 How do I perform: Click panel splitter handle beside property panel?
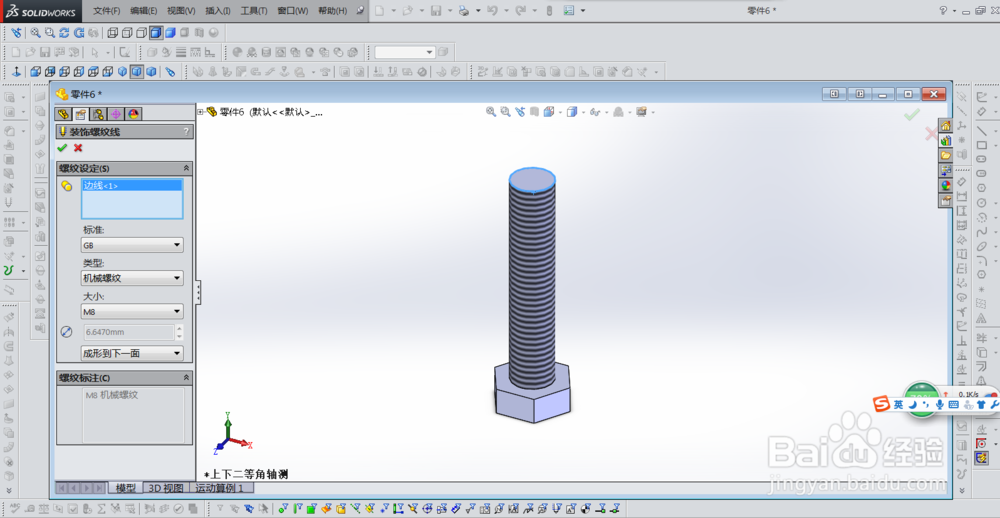coord(198,293)
